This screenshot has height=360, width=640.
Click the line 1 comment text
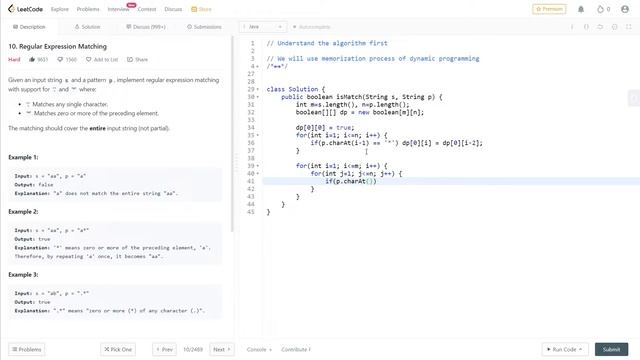pyautogui.click(x=327, y=43)
